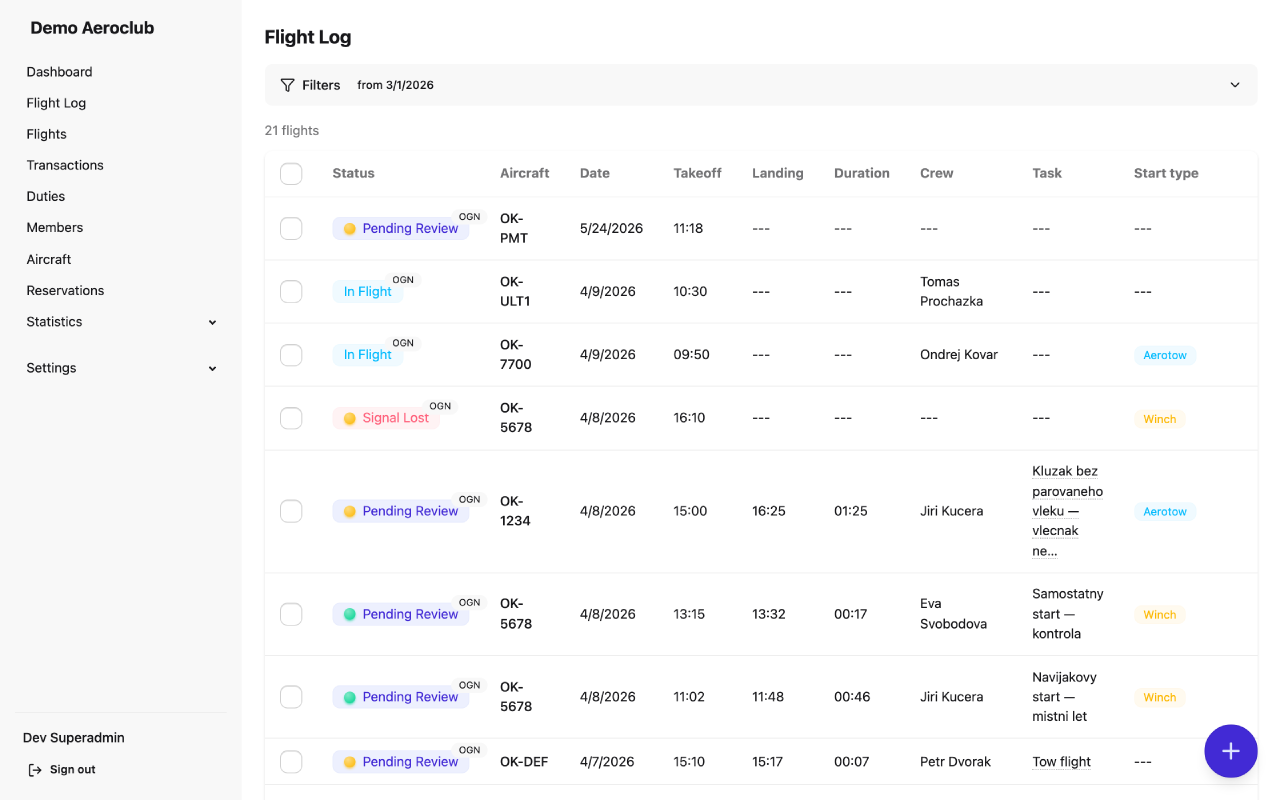Open the Kluzak bez parovaneho vleku task
Viewport: 1280px width, 800px height.
[1067, 511]
